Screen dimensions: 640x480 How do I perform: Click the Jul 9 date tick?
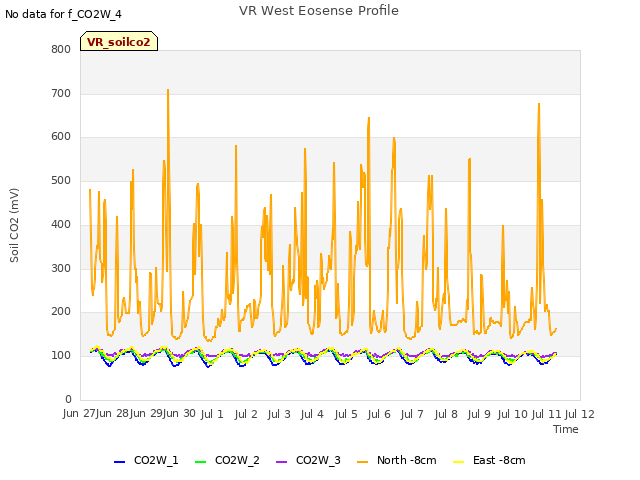(x=479, y=414)
